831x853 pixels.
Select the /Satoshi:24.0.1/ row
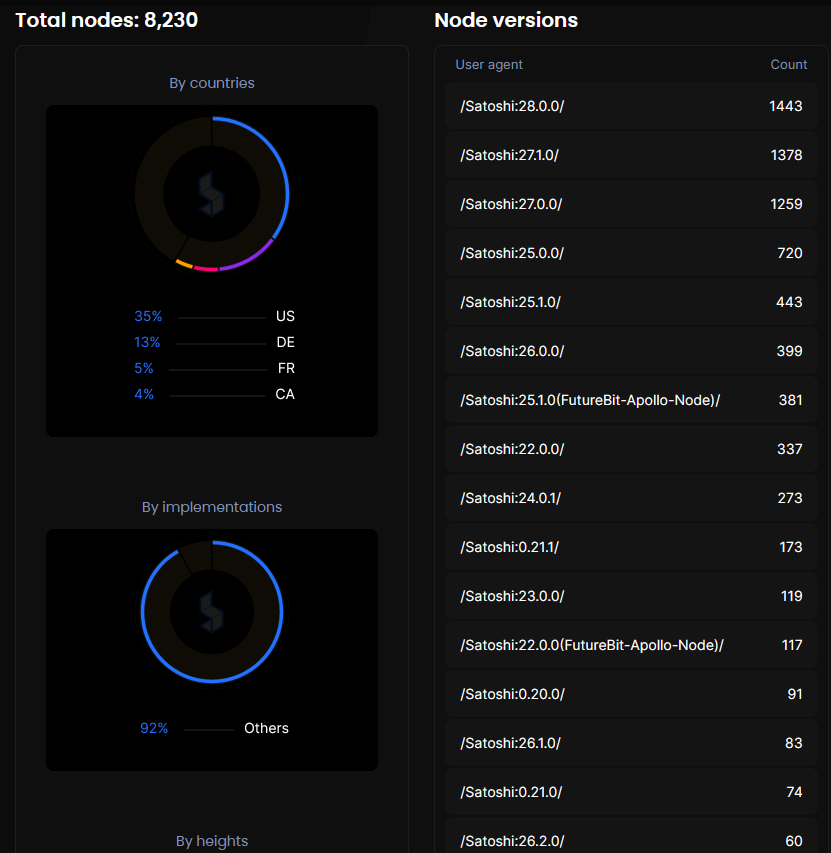pos(631,498)
